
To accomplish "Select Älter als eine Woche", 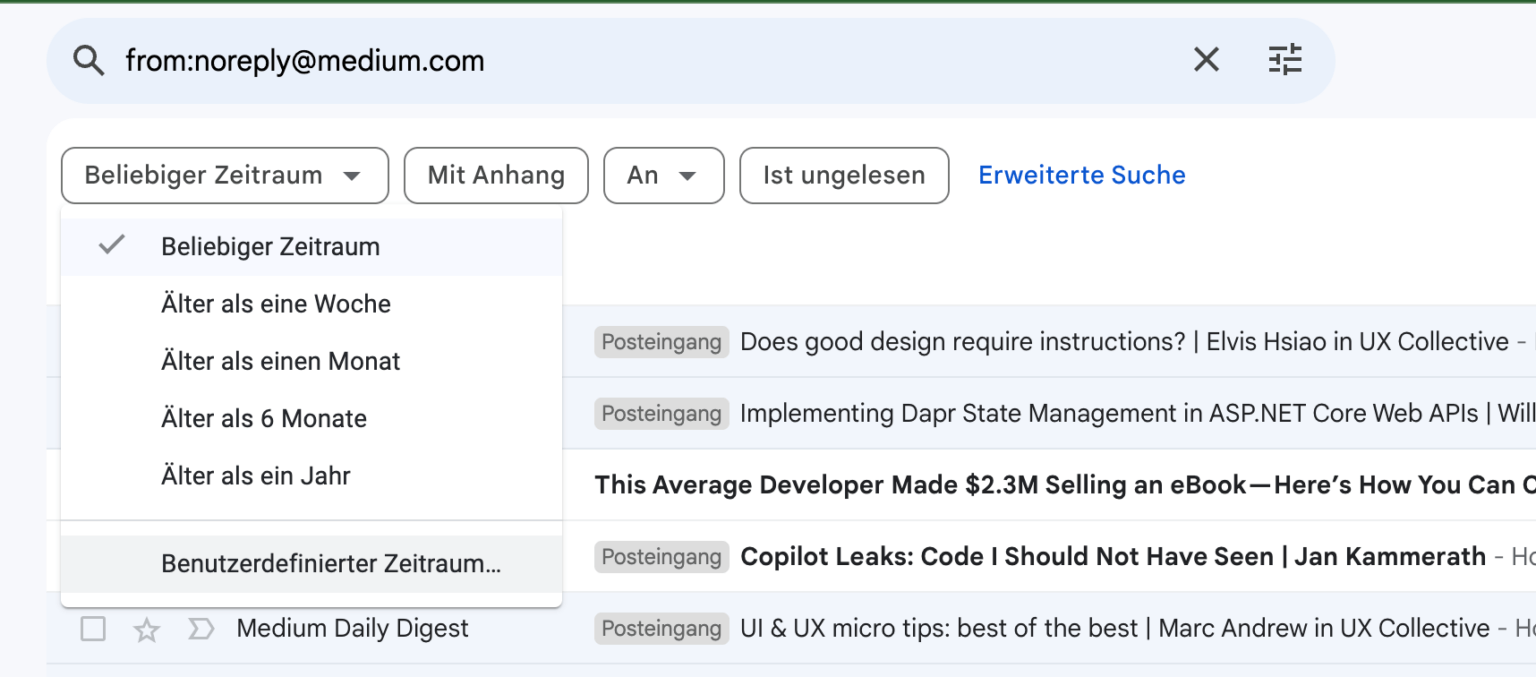I will pyautogui.click(x=276, y=303).
